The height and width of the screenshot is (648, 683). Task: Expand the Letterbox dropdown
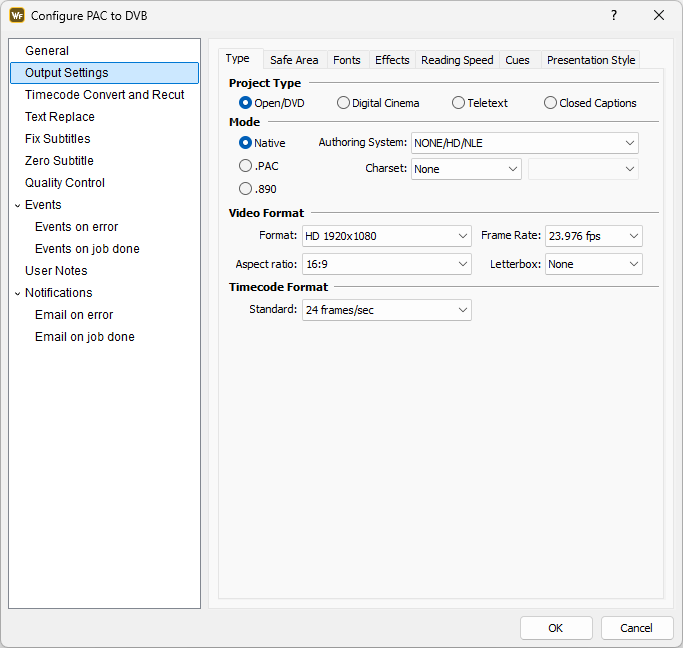click(593, 264)
